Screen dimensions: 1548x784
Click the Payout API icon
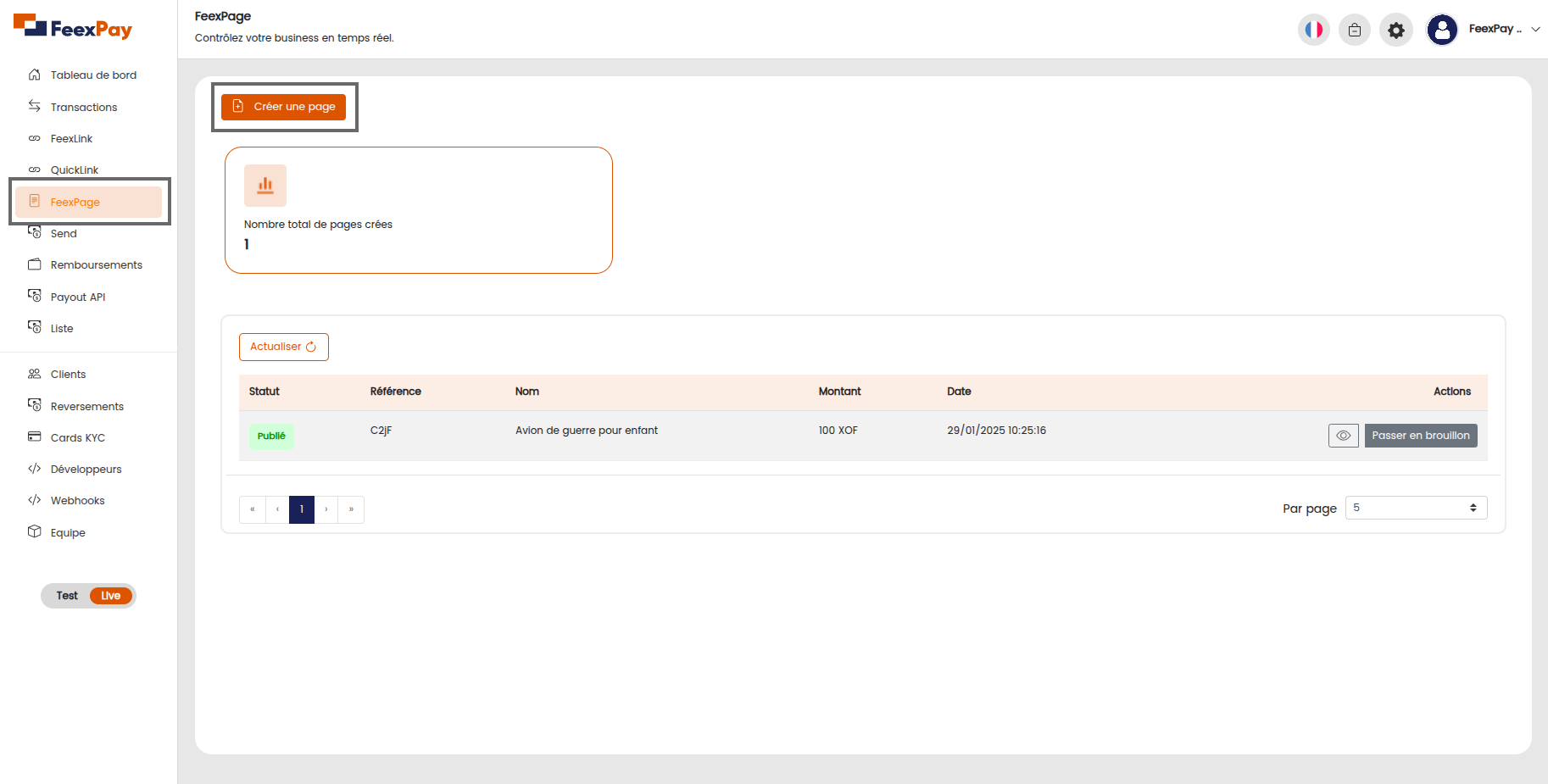click(x=35, y=296)
